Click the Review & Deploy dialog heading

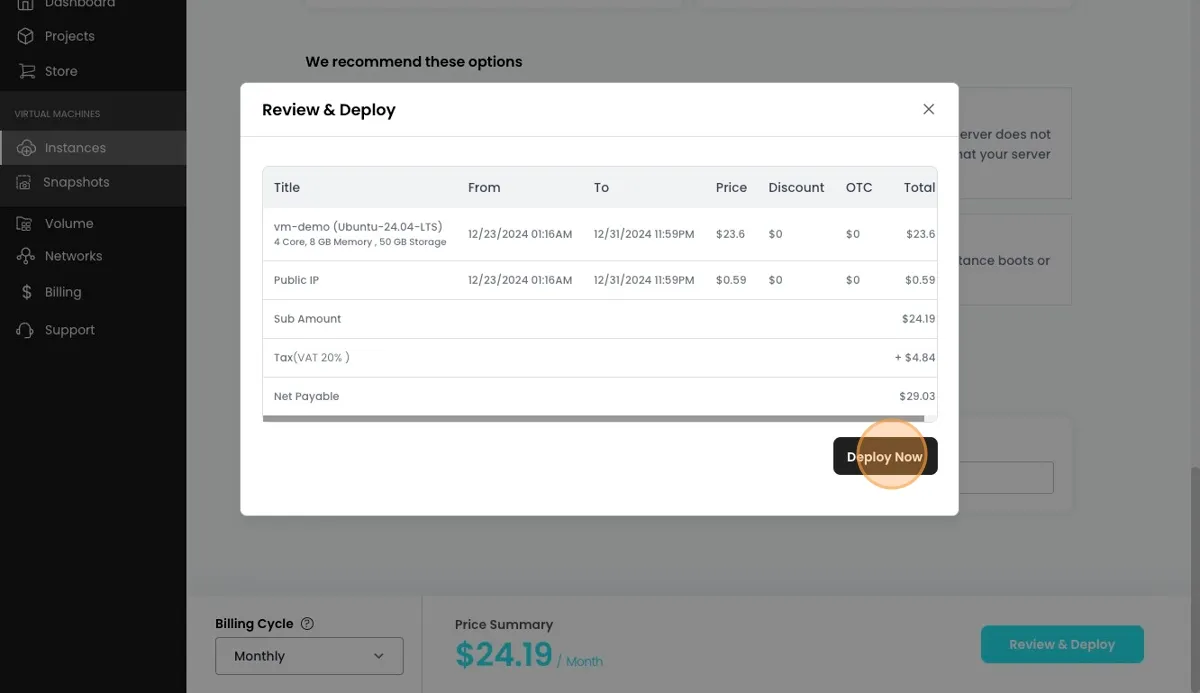click(329, 110)
